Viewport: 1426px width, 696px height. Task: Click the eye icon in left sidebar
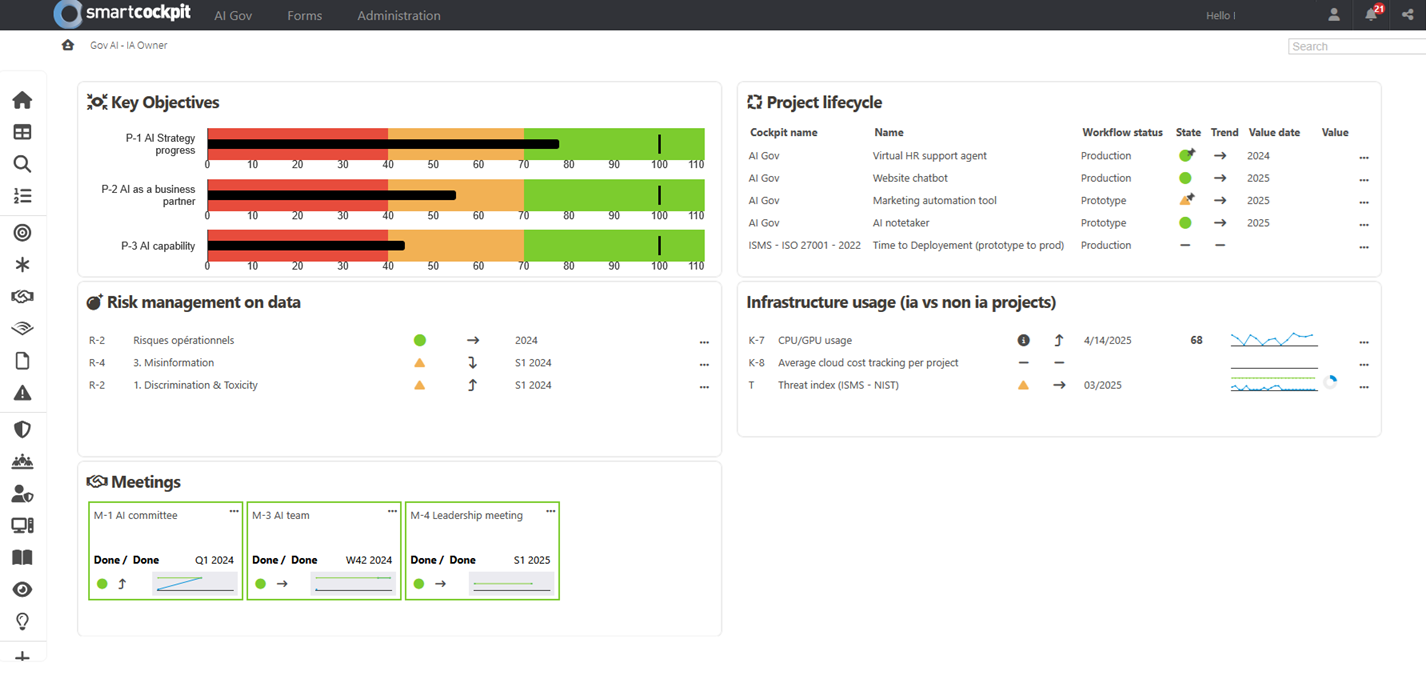[x=22, y=590]
